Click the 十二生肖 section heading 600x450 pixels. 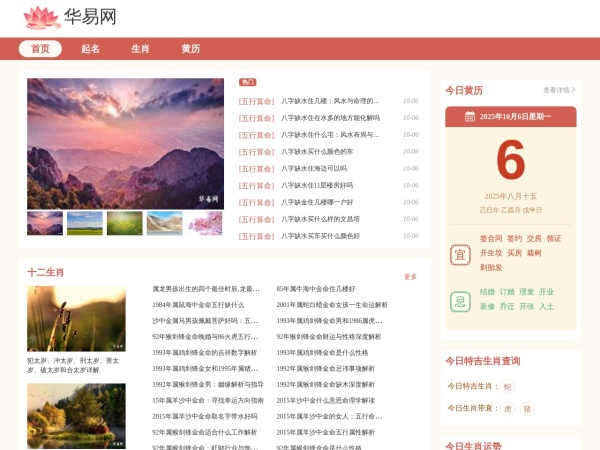[x=46, y=272]
